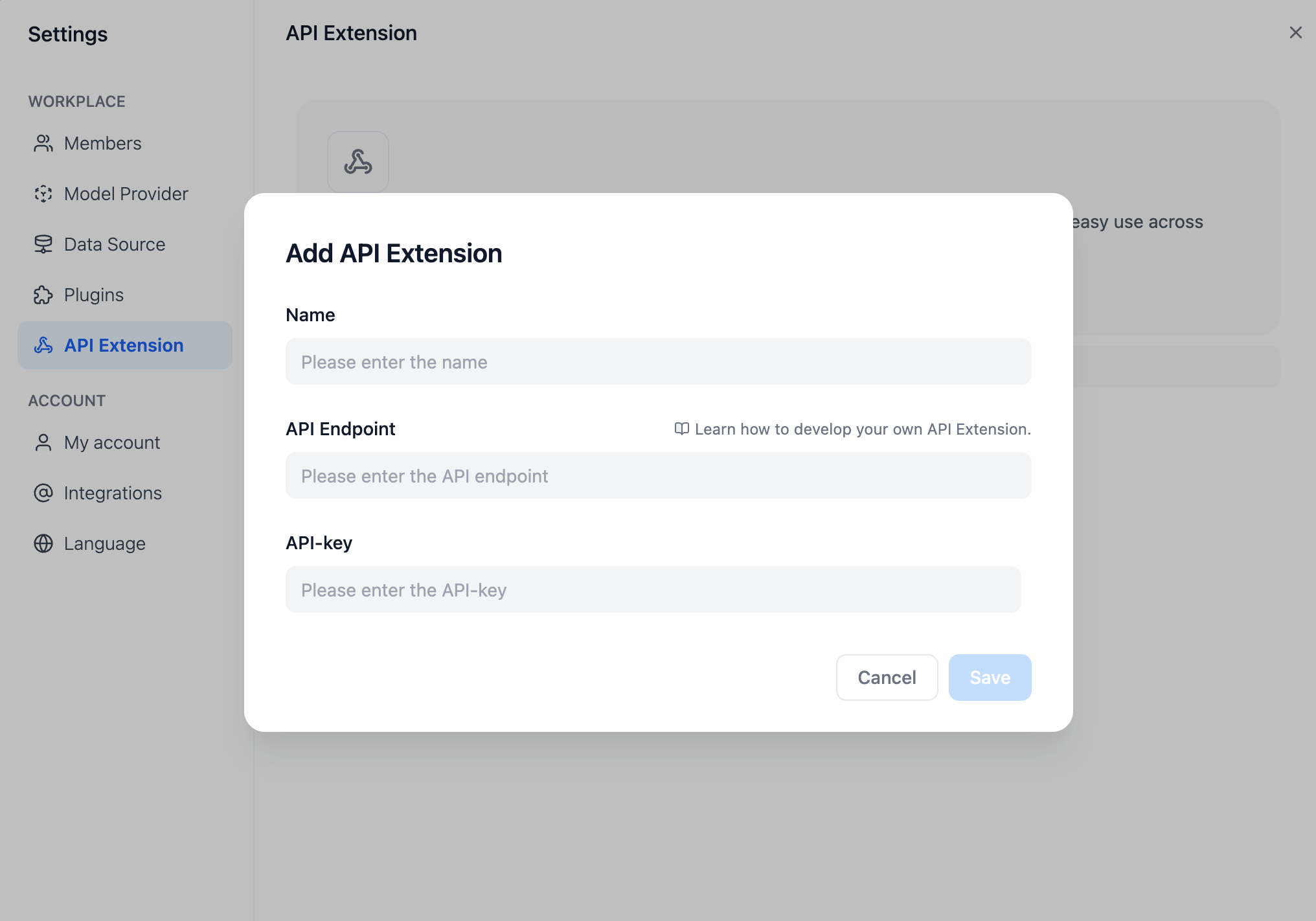The width and height of the screenshot is (1316, 921).
Task: Click the book icon beside Learn link
Action: pos(681,429)
